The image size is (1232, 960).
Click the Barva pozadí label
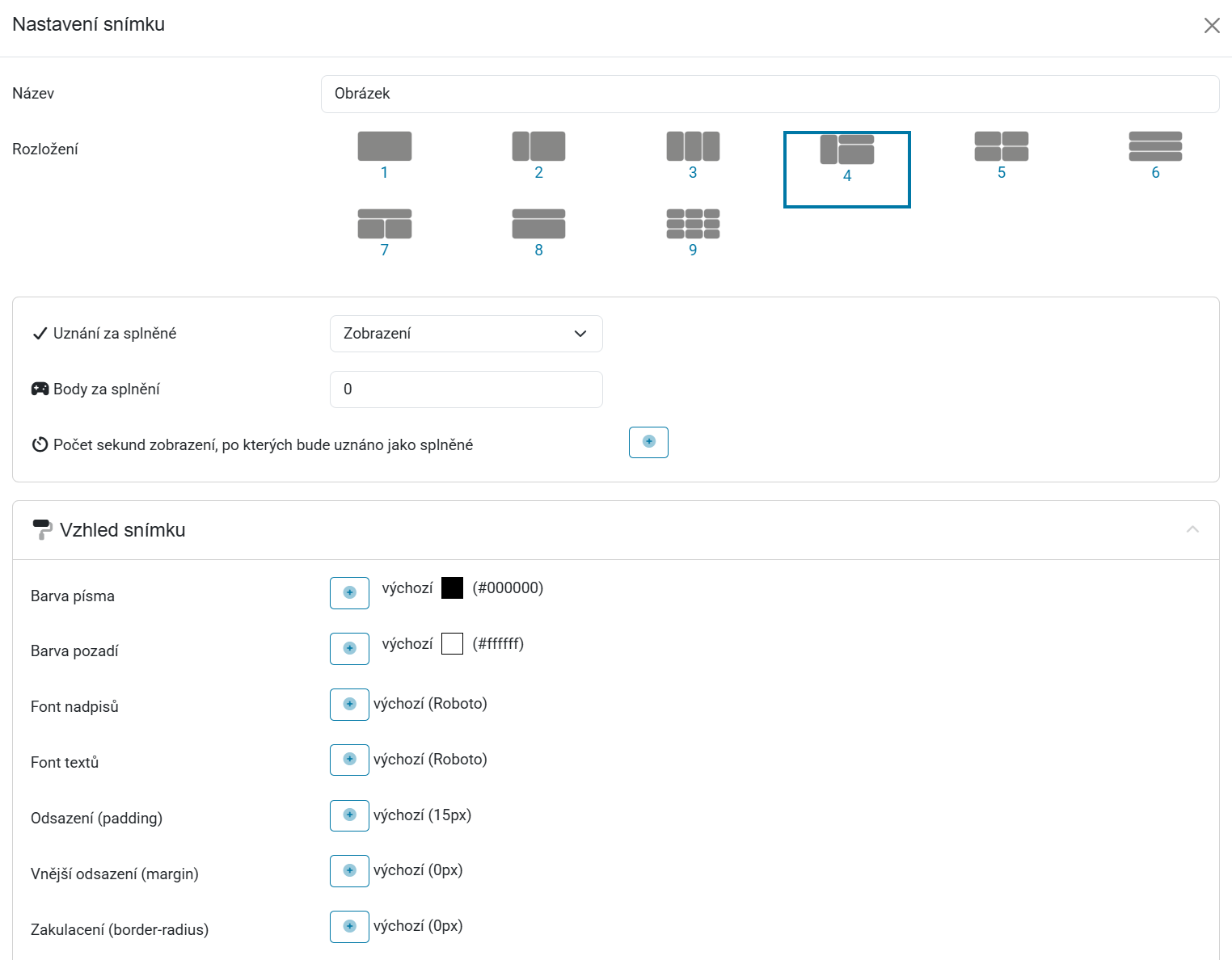[x=74, y=651]
